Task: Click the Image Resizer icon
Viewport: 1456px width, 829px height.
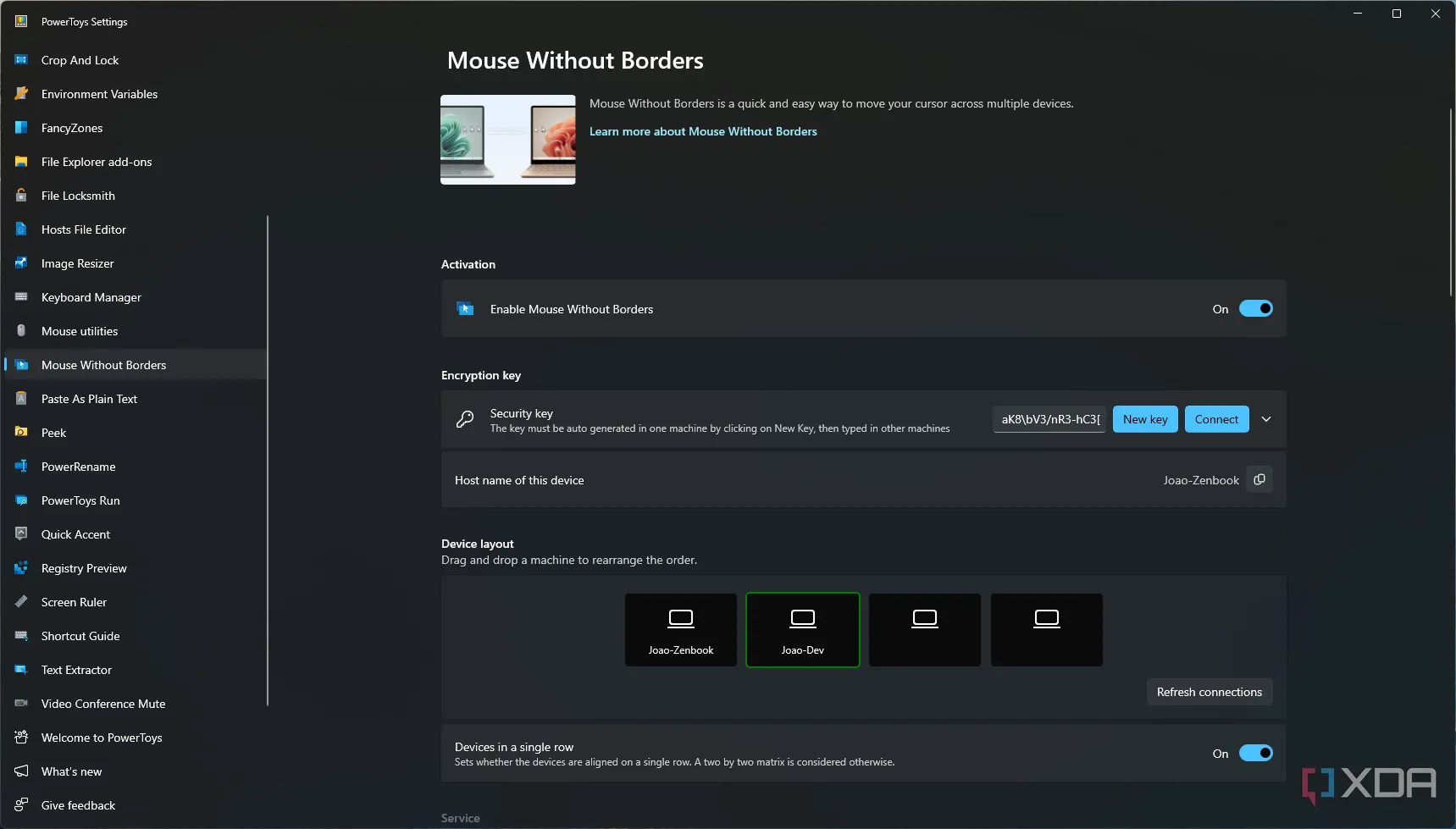Action: coord(21,263)
